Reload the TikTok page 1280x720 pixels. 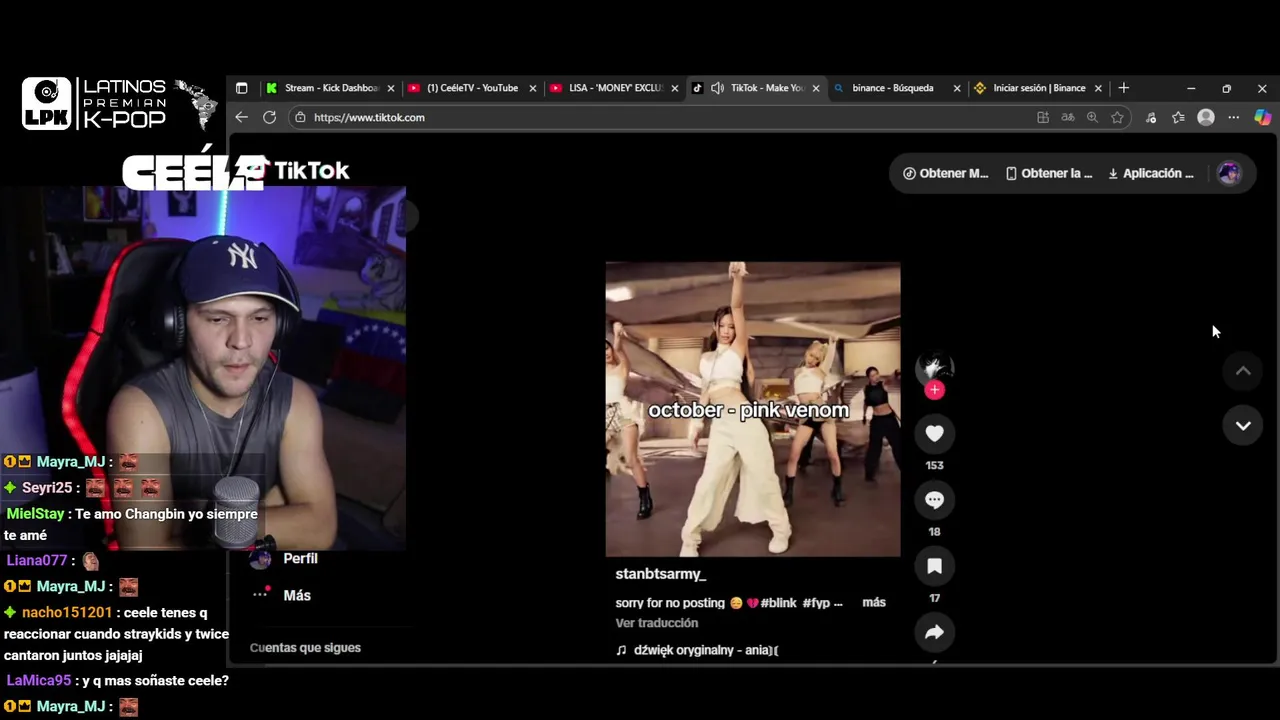coord(269,117)
